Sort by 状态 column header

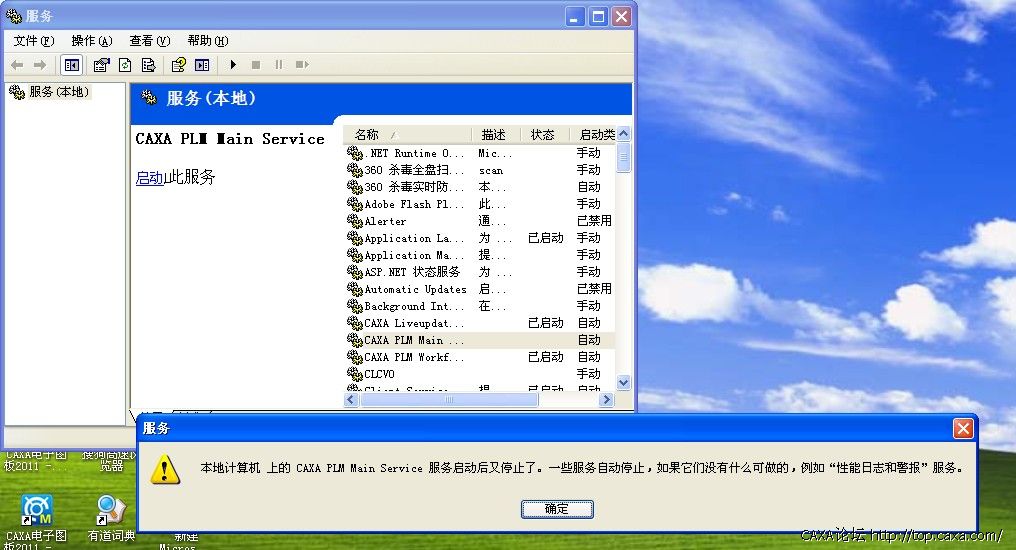[545, 135]
